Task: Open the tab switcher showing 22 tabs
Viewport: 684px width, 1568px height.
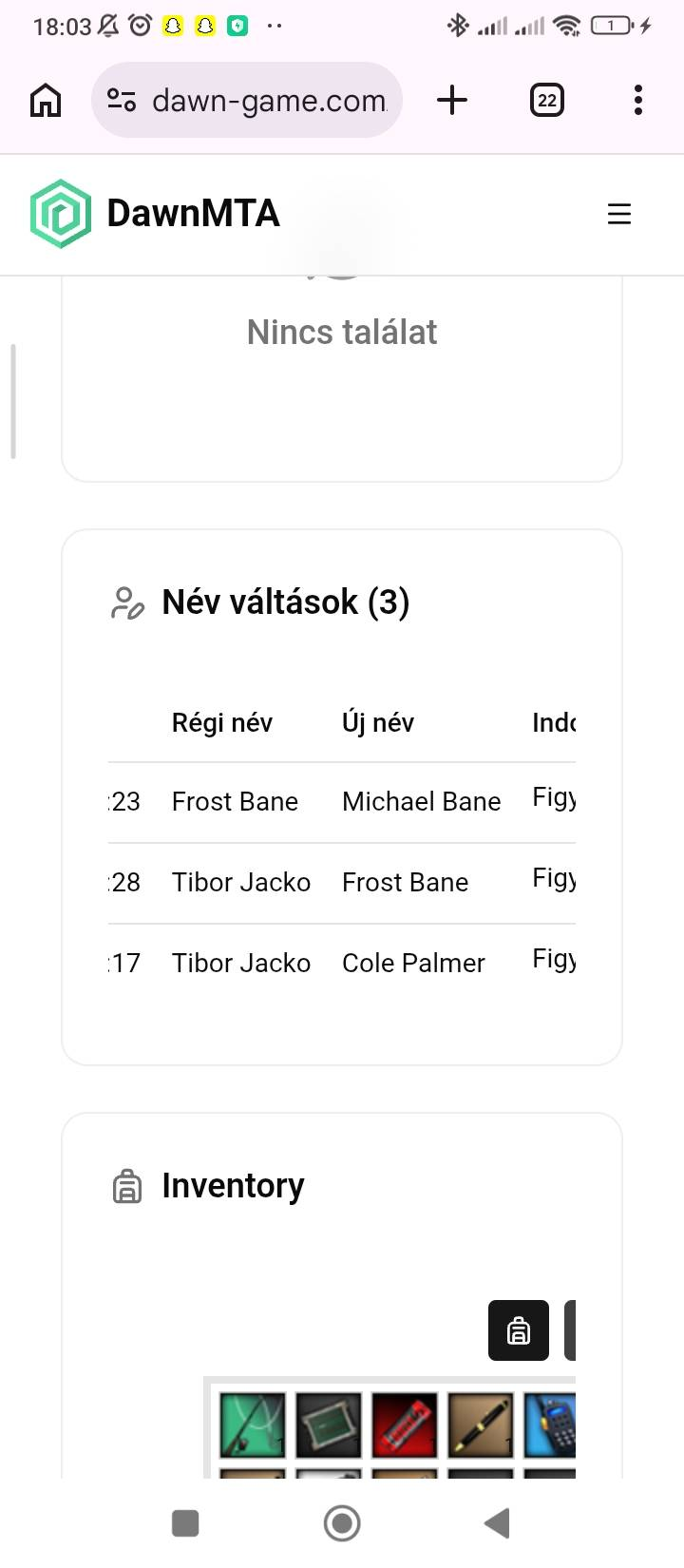Action: [546, 100]
